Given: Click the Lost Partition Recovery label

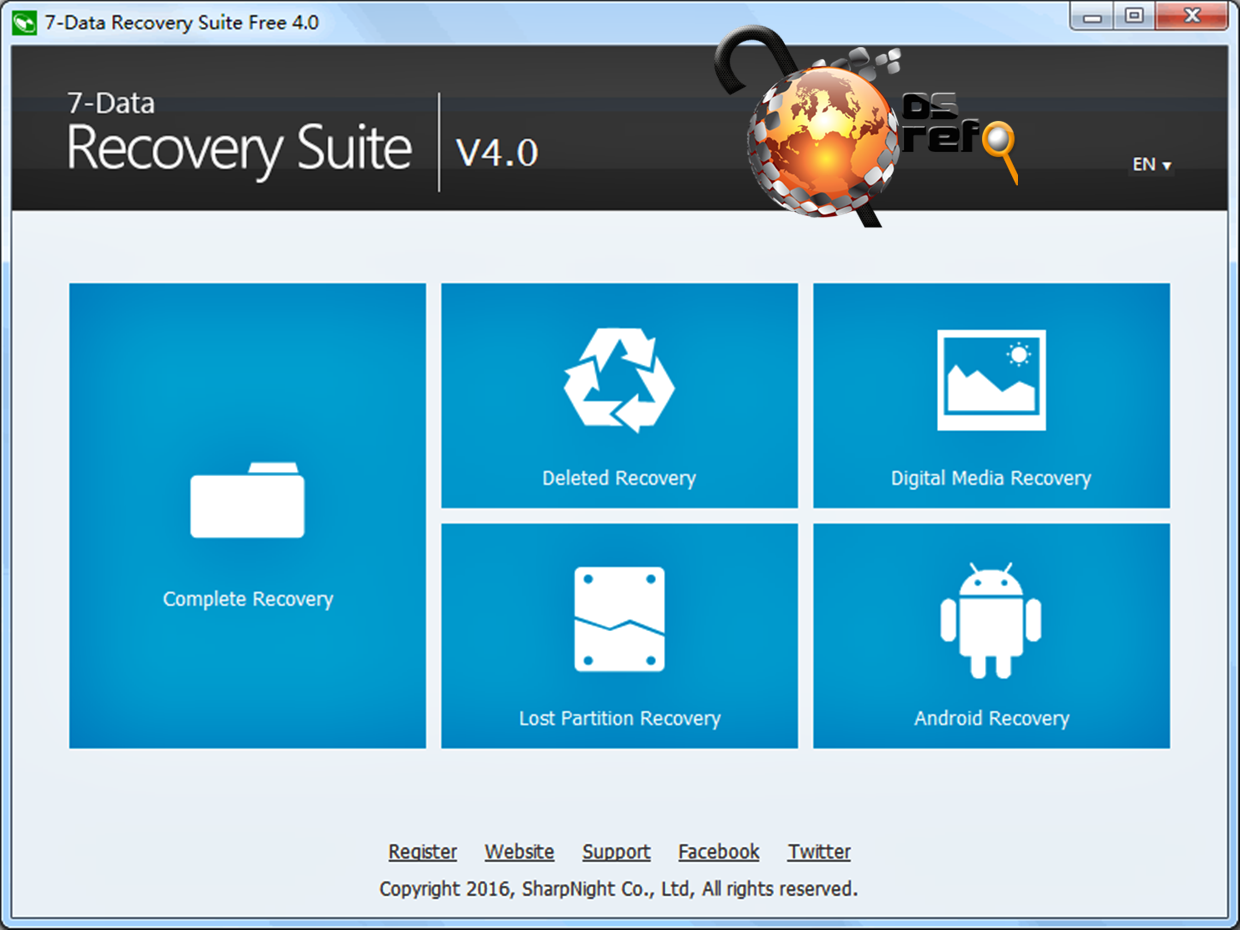Looking at the screenshot, I should pyautogui.click(x=620, y=718).
